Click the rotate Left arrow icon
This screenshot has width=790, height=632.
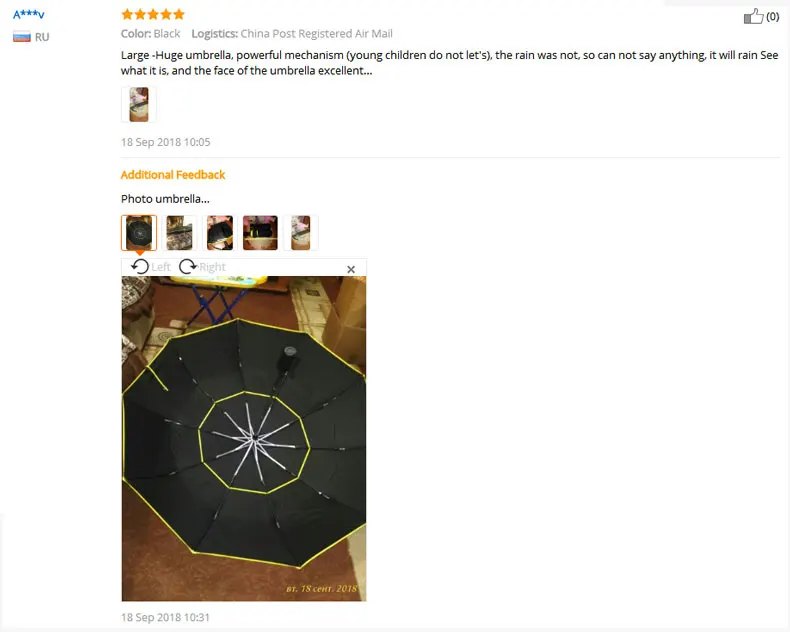pos(140,267)
